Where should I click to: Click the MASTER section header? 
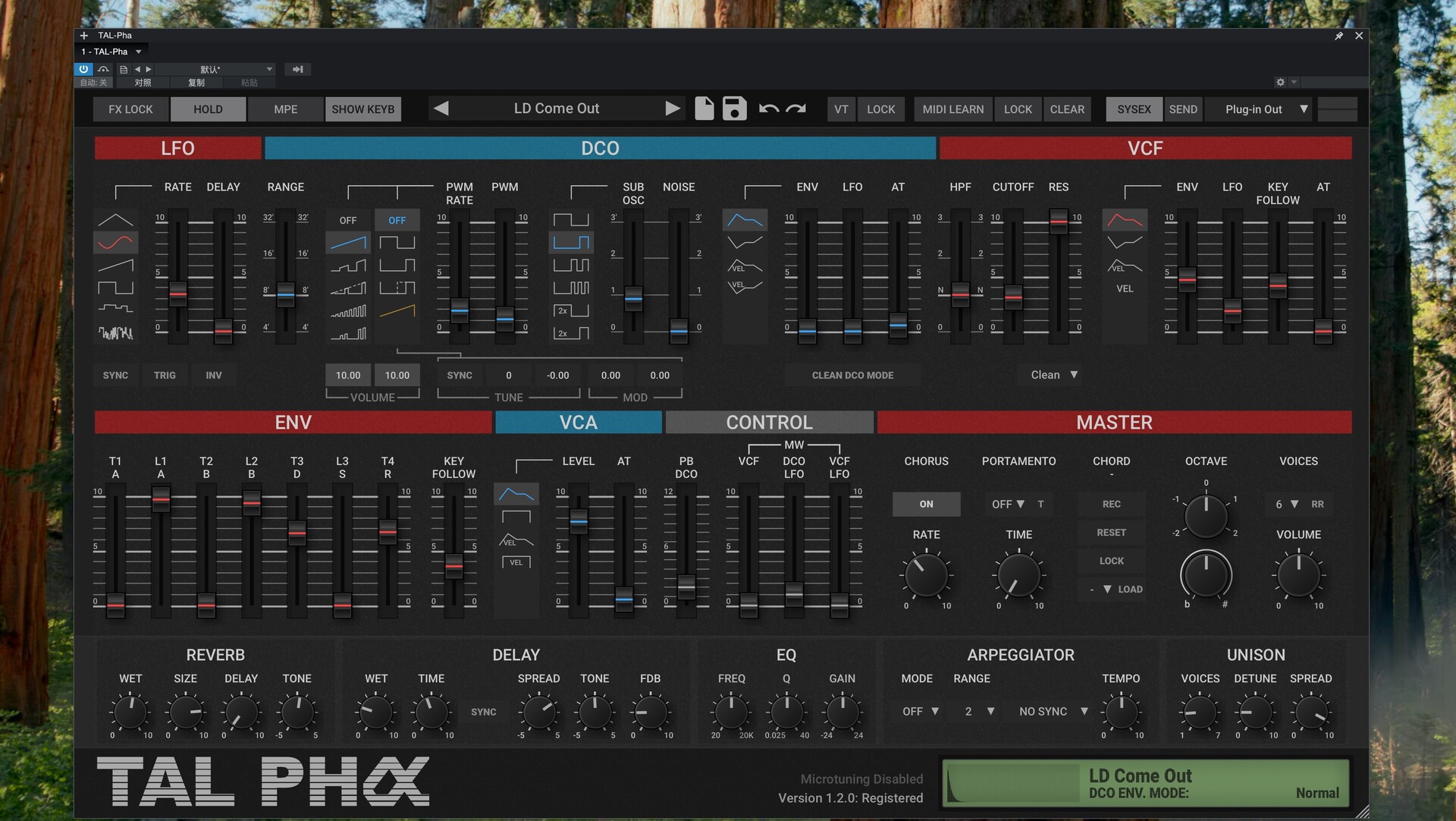coord(1114,423)
